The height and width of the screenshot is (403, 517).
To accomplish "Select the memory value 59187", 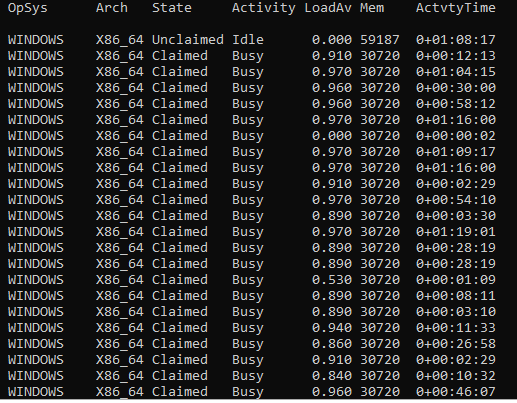I will 380,40.
